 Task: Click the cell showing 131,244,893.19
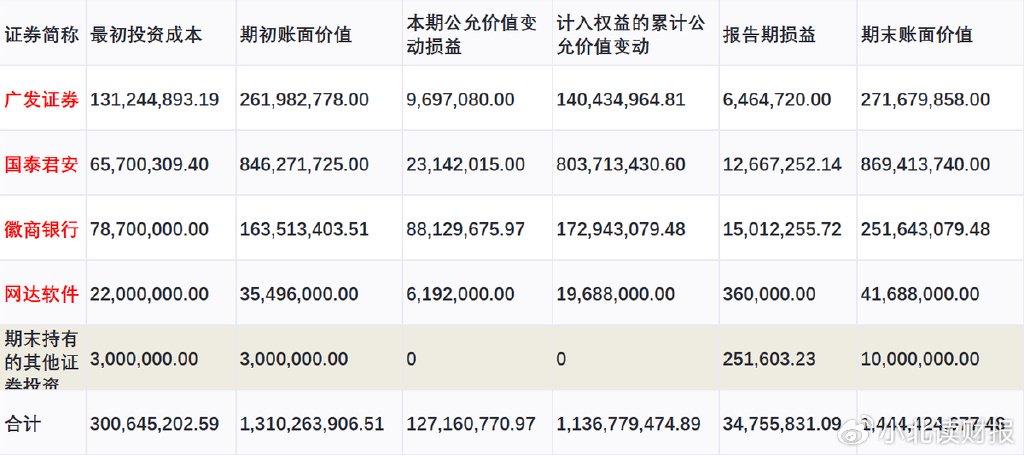pos(154,99)
